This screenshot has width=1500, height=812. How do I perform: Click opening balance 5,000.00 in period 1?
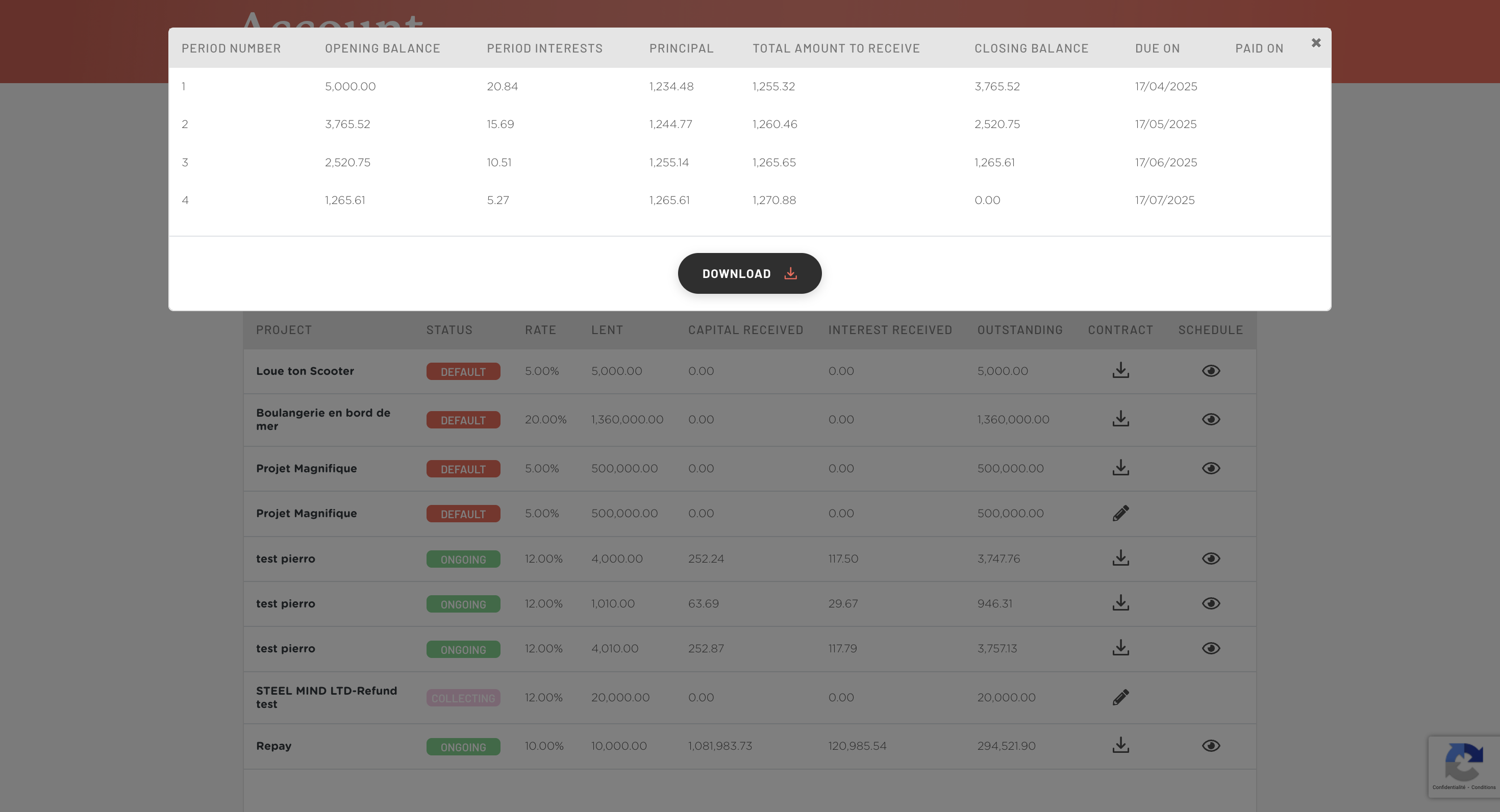pyautogui.click(x=350, y=86)
